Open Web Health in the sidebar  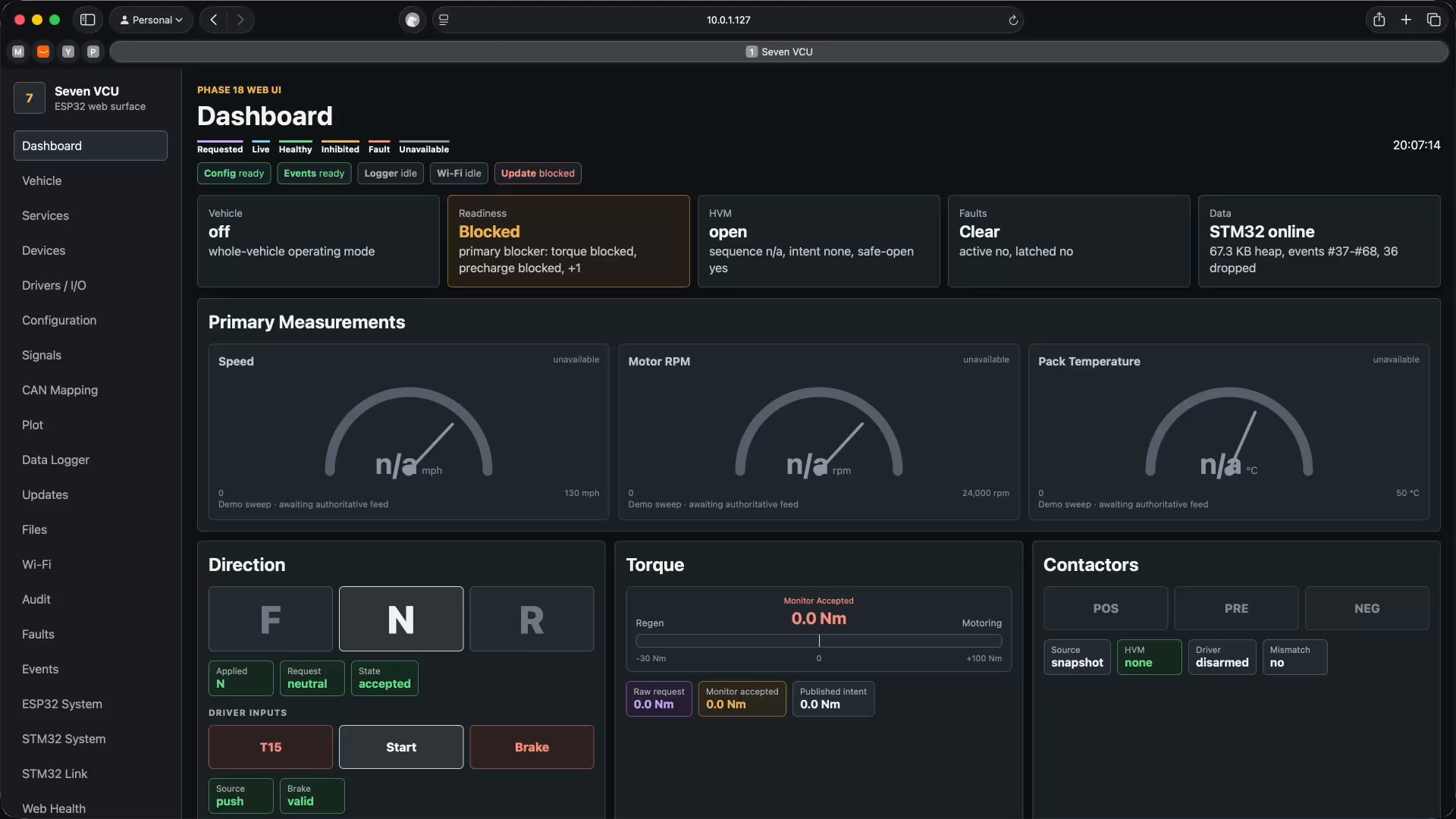click(90, 808)
